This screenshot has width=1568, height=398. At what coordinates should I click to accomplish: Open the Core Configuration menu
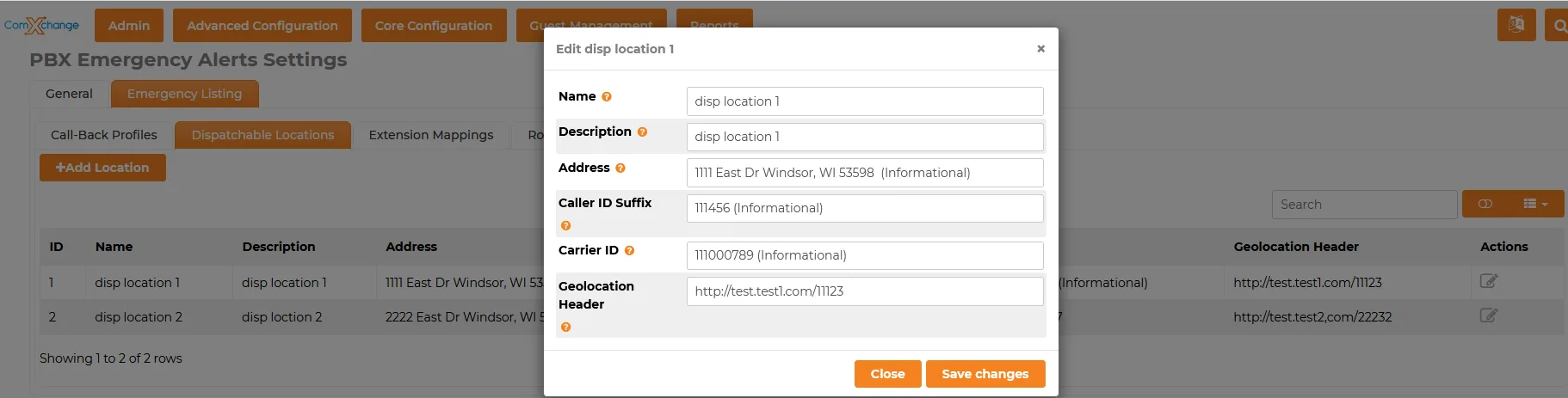pos(434,26)
